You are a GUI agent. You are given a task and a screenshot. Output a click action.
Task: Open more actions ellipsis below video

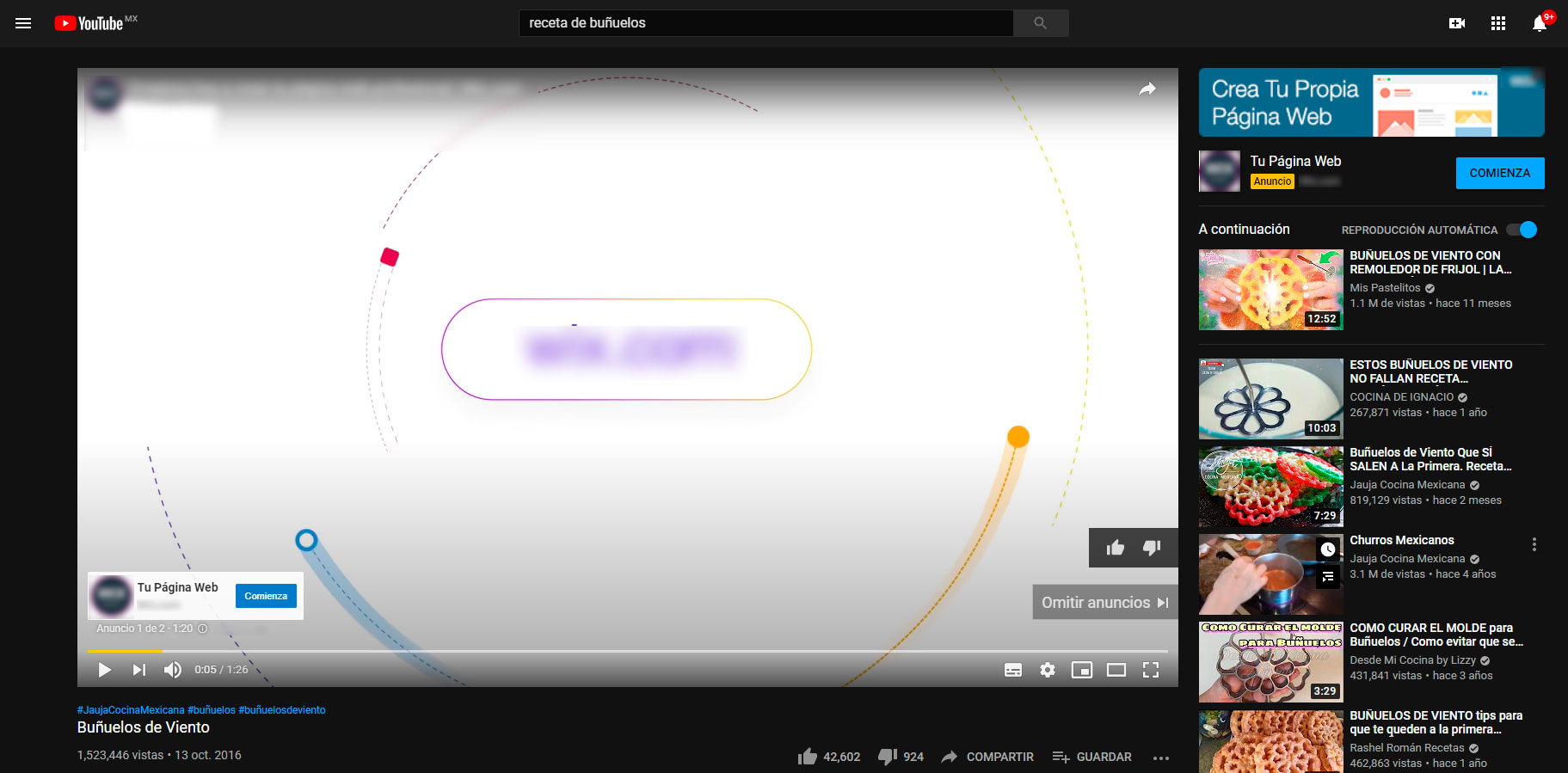1161,758
